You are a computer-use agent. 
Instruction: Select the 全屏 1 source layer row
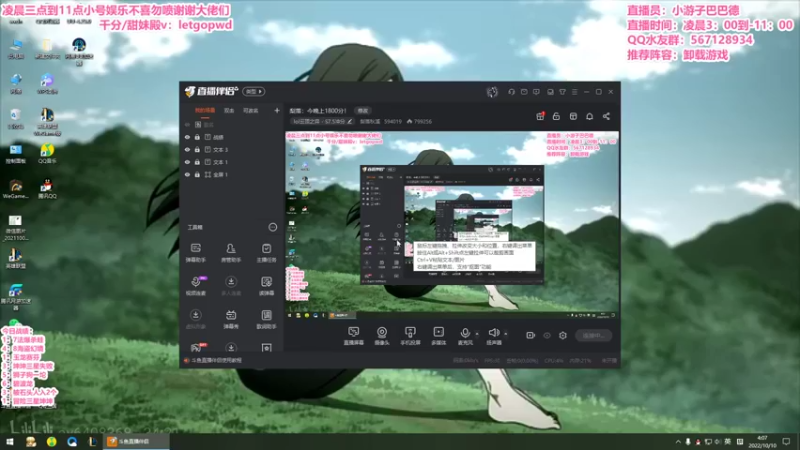tap(232, 174)
